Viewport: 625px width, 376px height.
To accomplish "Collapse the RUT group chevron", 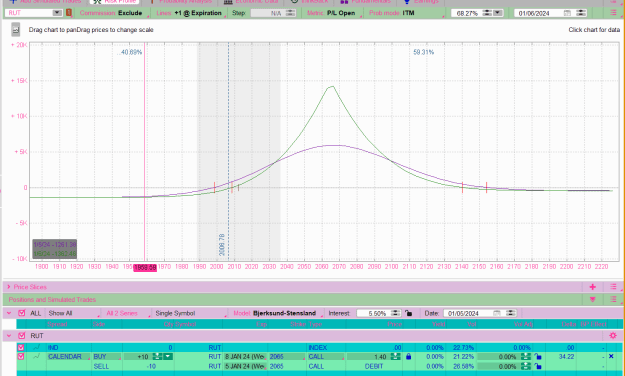I will click(x=9, y=335).
